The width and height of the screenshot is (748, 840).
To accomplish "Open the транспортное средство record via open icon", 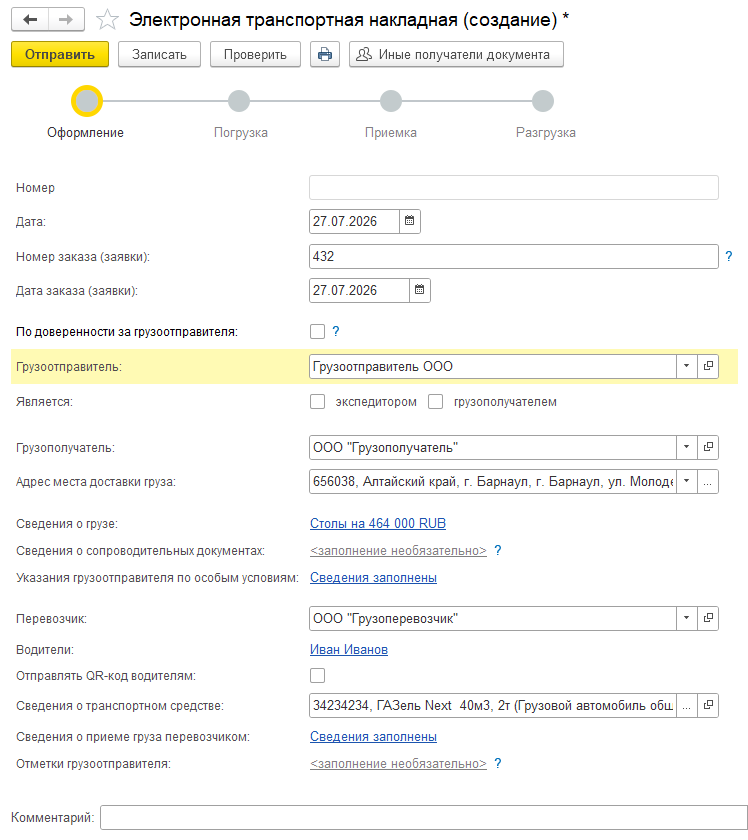I will point(708,706).
